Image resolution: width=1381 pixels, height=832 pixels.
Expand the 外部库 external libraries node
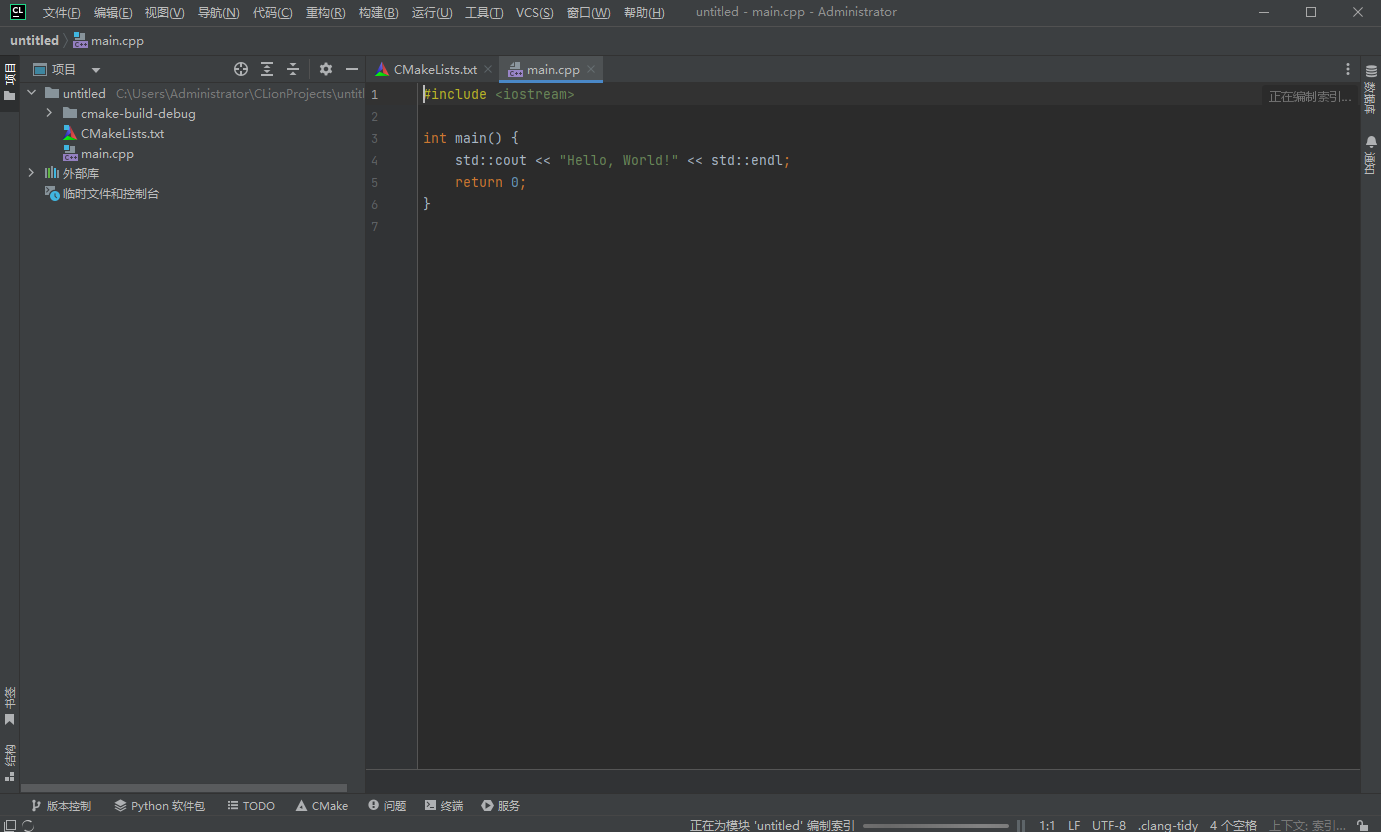pyautogui.click(x=31, y=173)
